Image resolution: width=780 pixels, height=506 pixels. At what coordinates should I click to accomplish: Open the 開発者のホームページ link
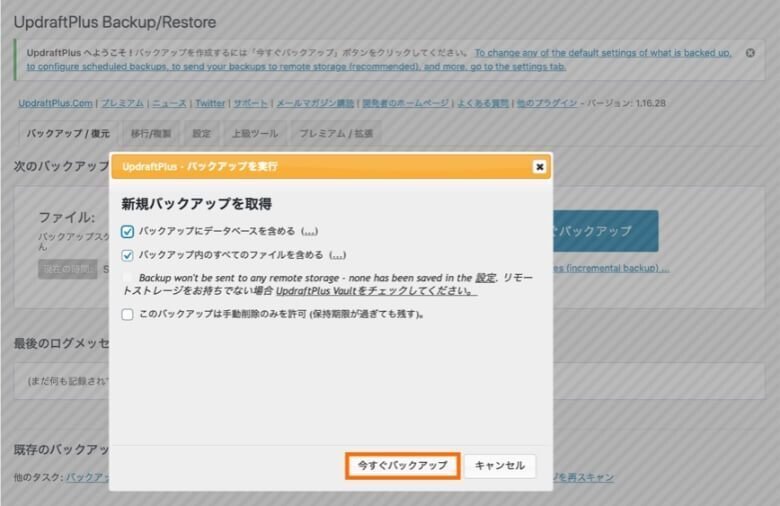[405, 103]
